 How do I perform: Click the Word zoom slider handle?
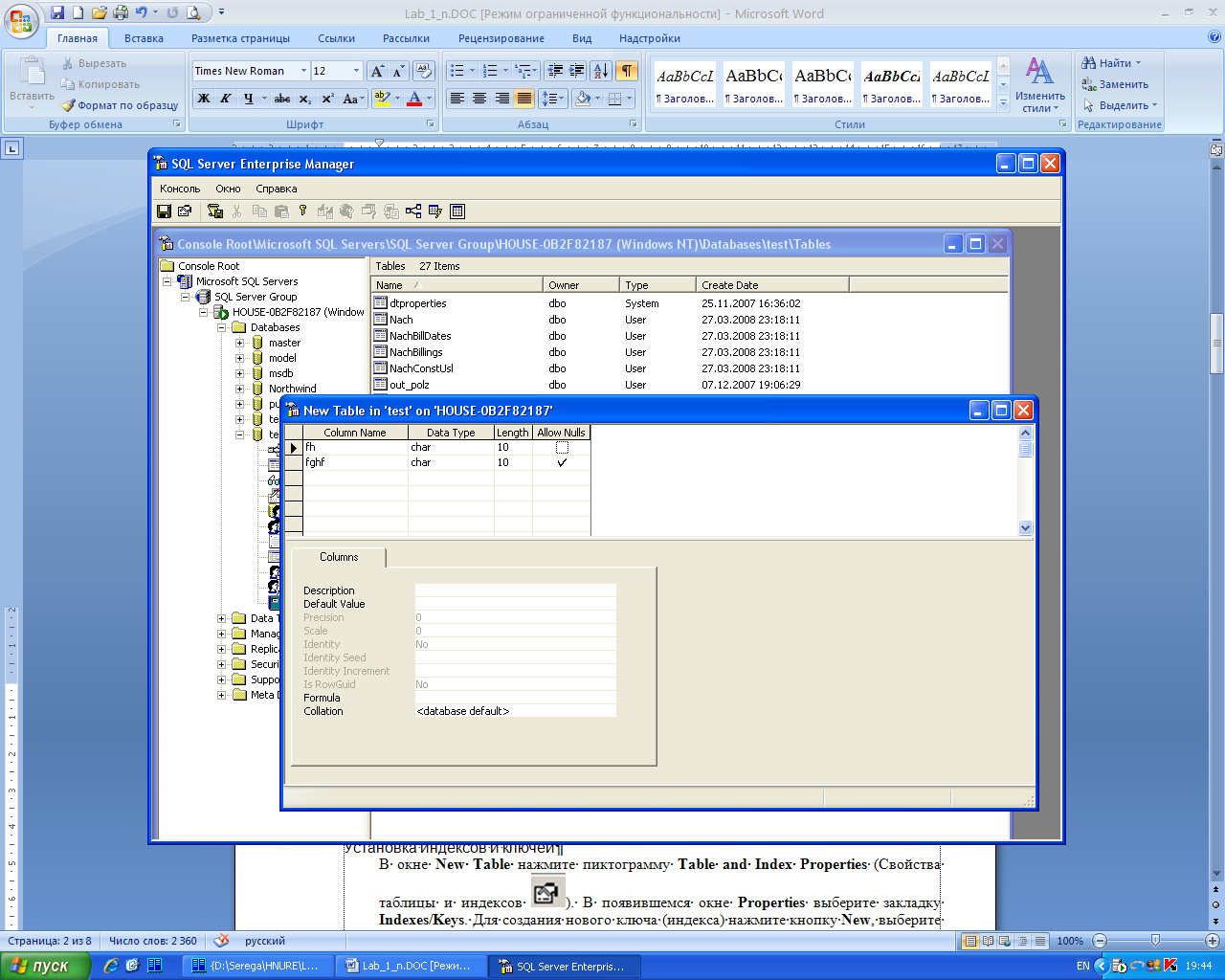pos(1155,941)
